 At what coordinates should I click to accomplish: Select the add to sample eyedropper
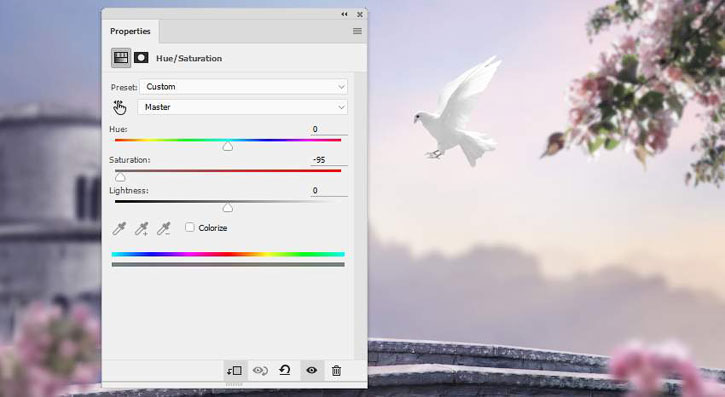[x=141, y=228]
